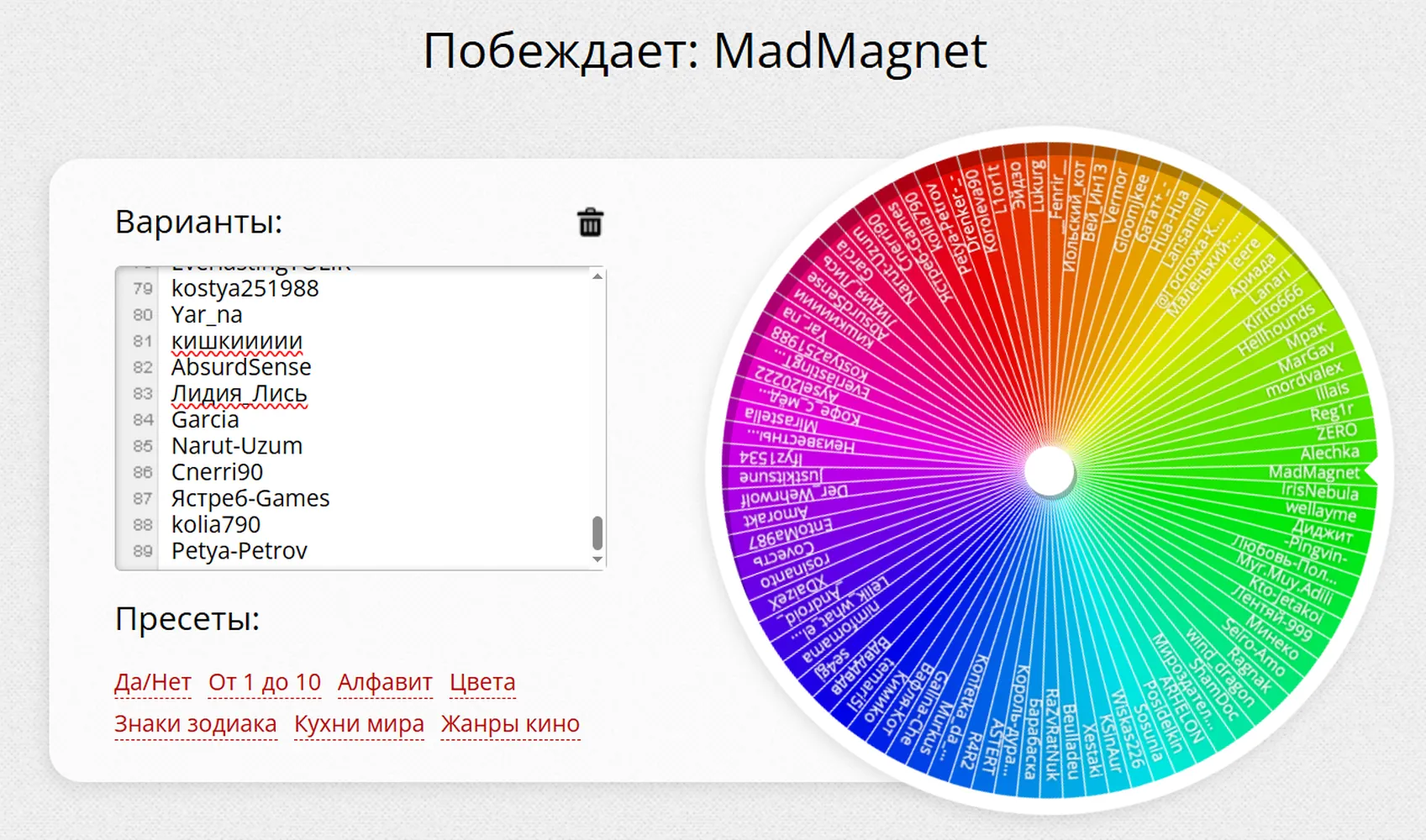Click the white center hub of the wheel
Viewport: 1426px width, 840px height.
tap(1050, 471)
